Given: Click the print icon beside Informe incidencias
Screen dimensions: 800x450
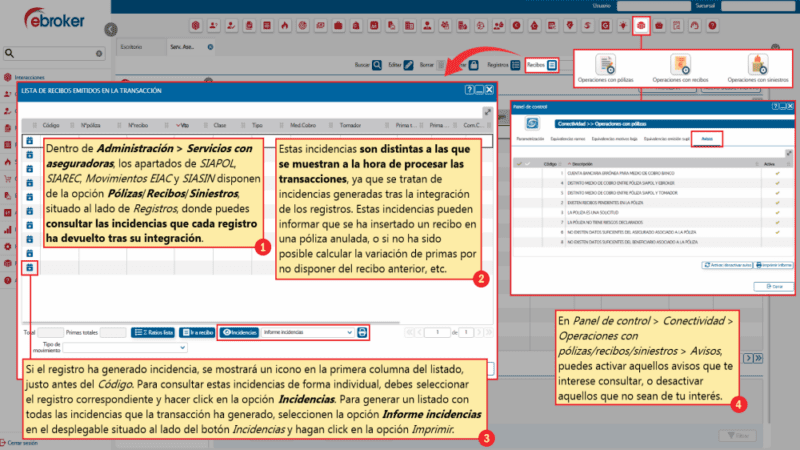Looking at the screenshot, I should [363, 331].
